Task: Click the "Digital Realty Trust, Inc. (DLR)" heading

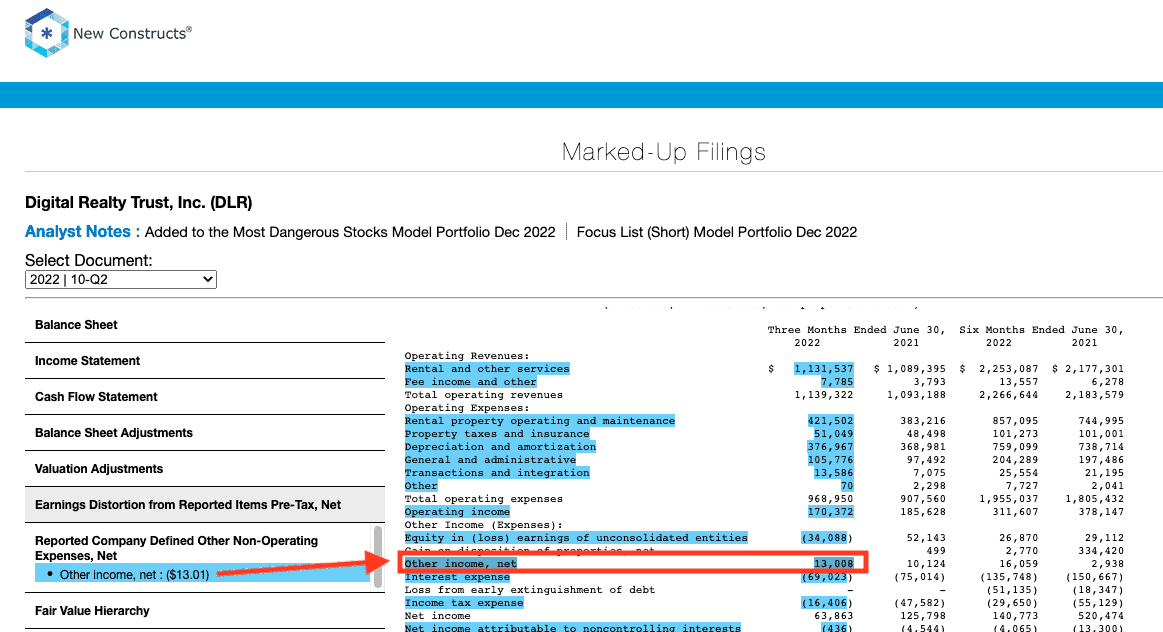Action: 139,203
